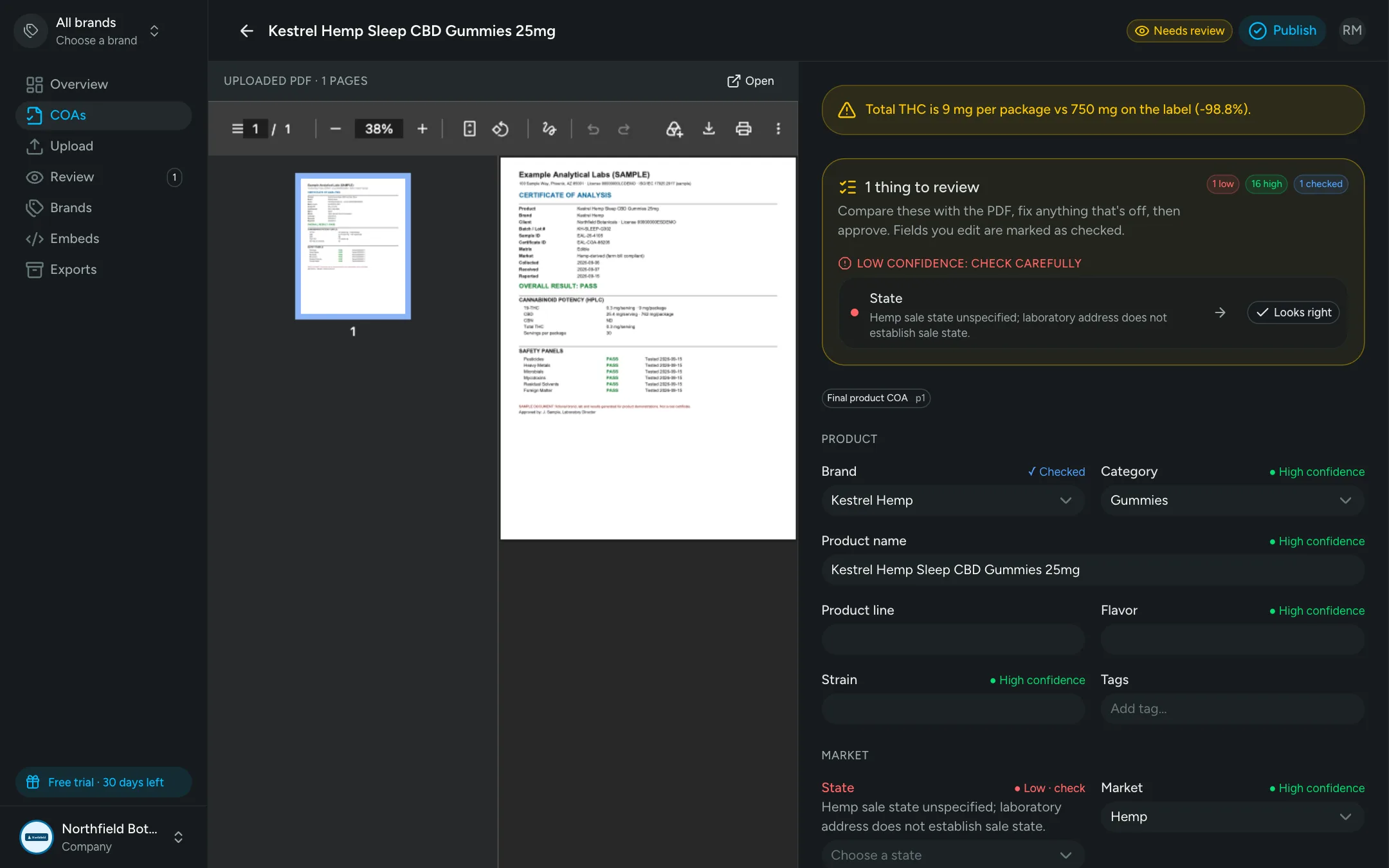Click the Add tag... field
Viewport: 1389px width, 868px height.
tap(1232, 709)
